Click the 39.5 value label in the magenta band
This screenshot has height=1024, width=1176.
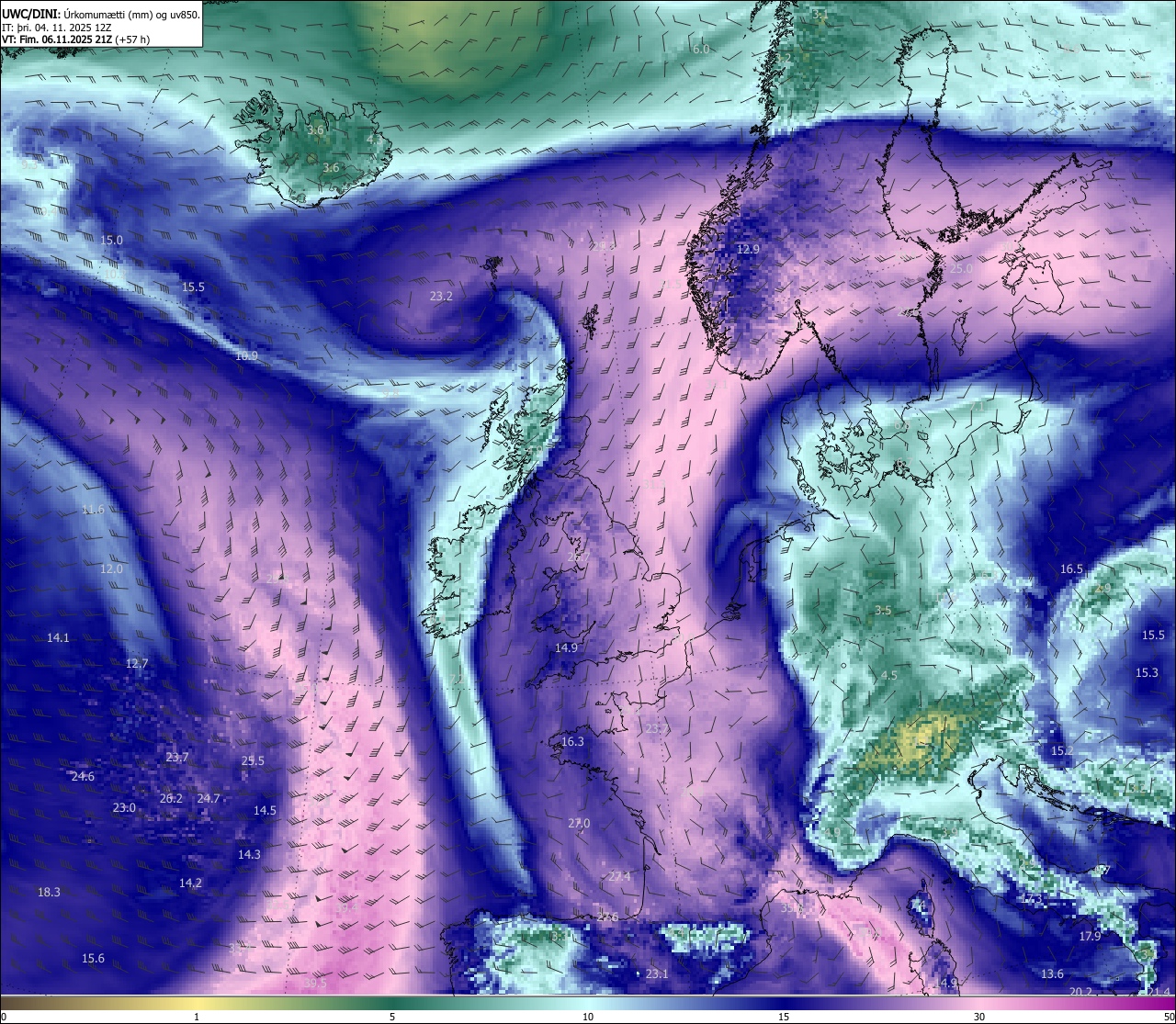(x=315, y=984)
